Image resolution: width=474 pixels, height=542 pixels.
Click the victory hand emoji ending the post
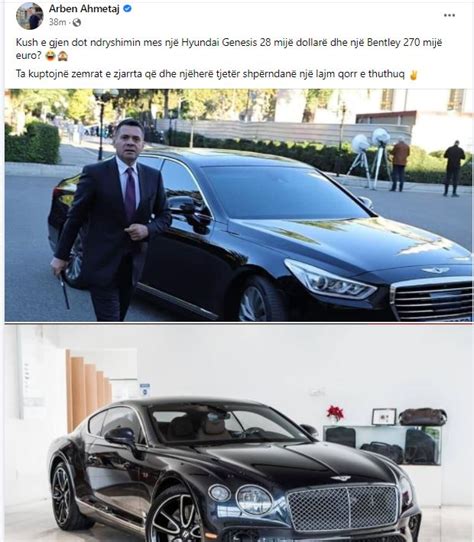click(x=413, y=75)
